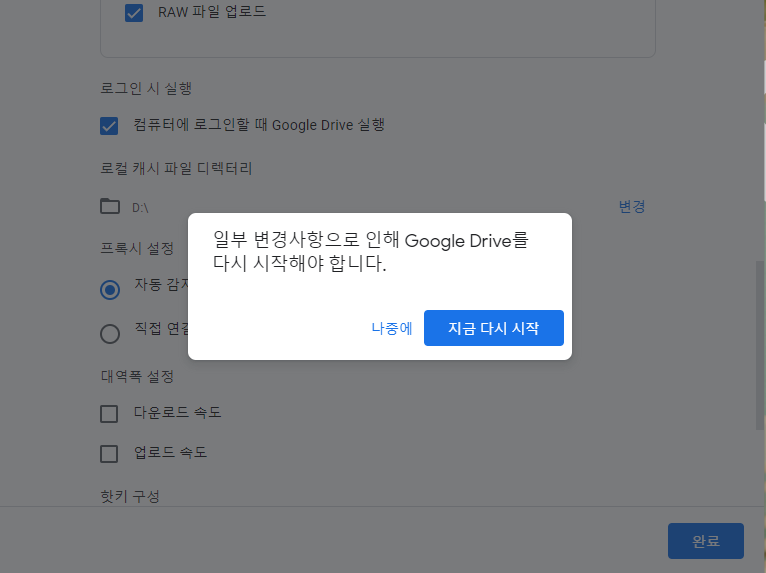Choose 나중에 to restart later

click(x=392, y=328)
